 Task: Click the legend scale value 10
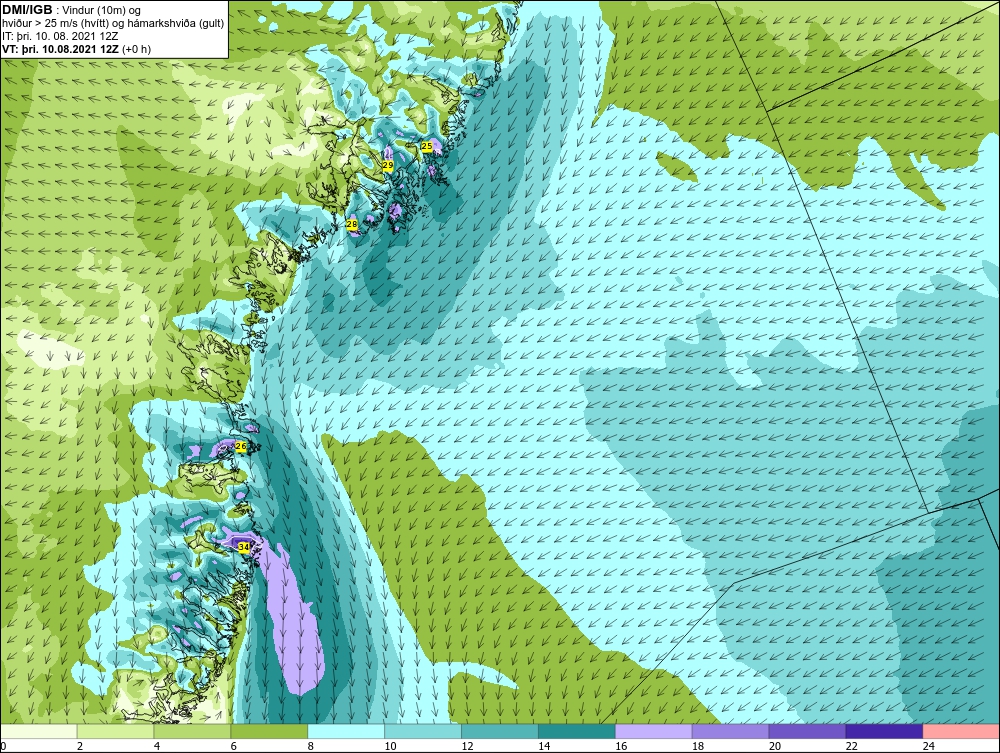[390, 746]
